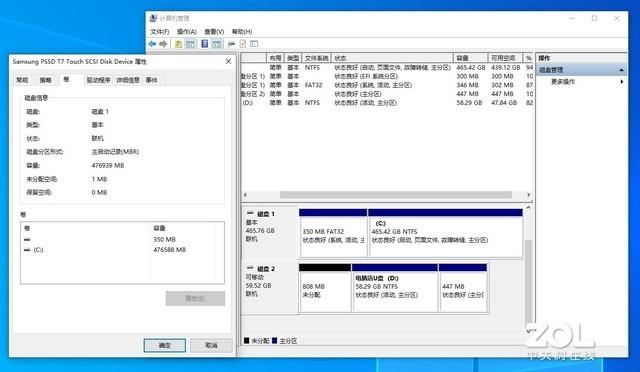Select the FAT32 346 MB volume row
Screen dimensions: 640x372
[x=387, y=85]
